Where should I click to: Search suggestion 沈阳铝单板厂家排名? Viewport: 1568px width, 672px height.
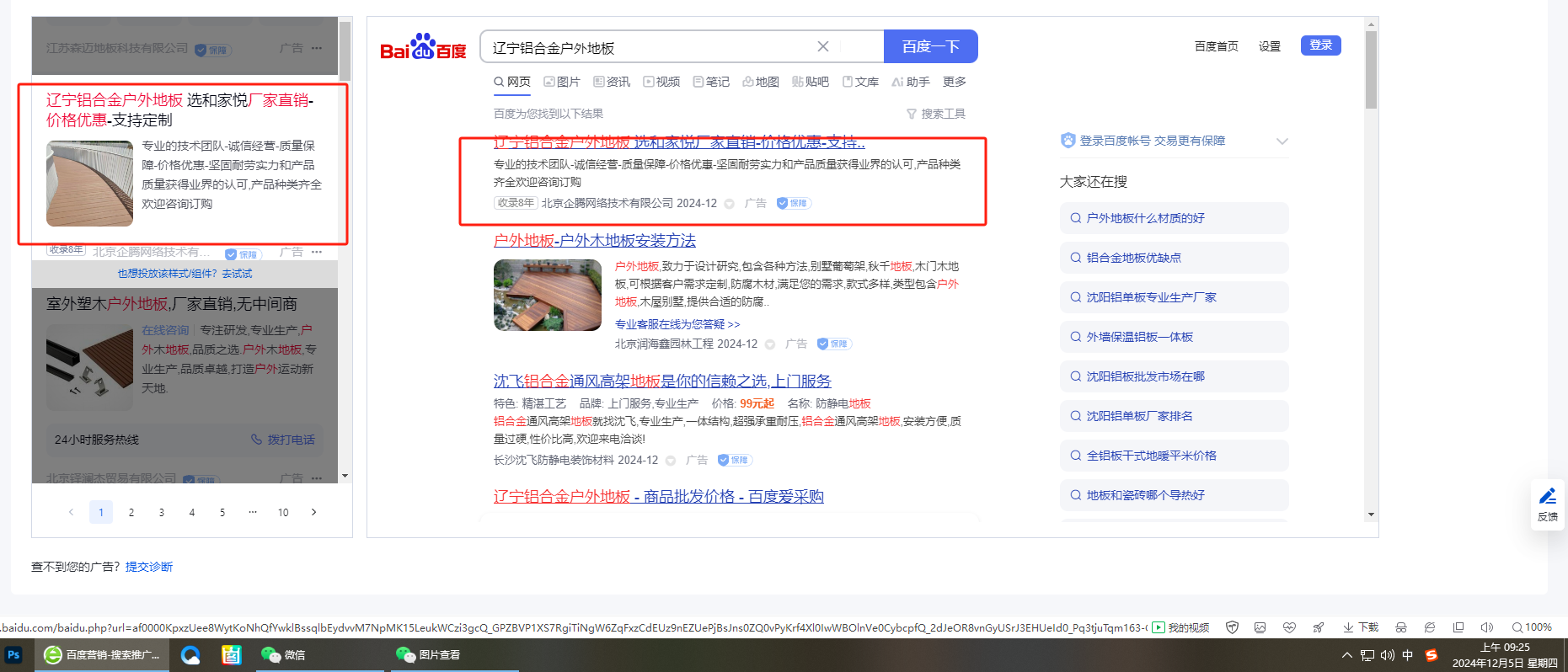(1174, 416)
